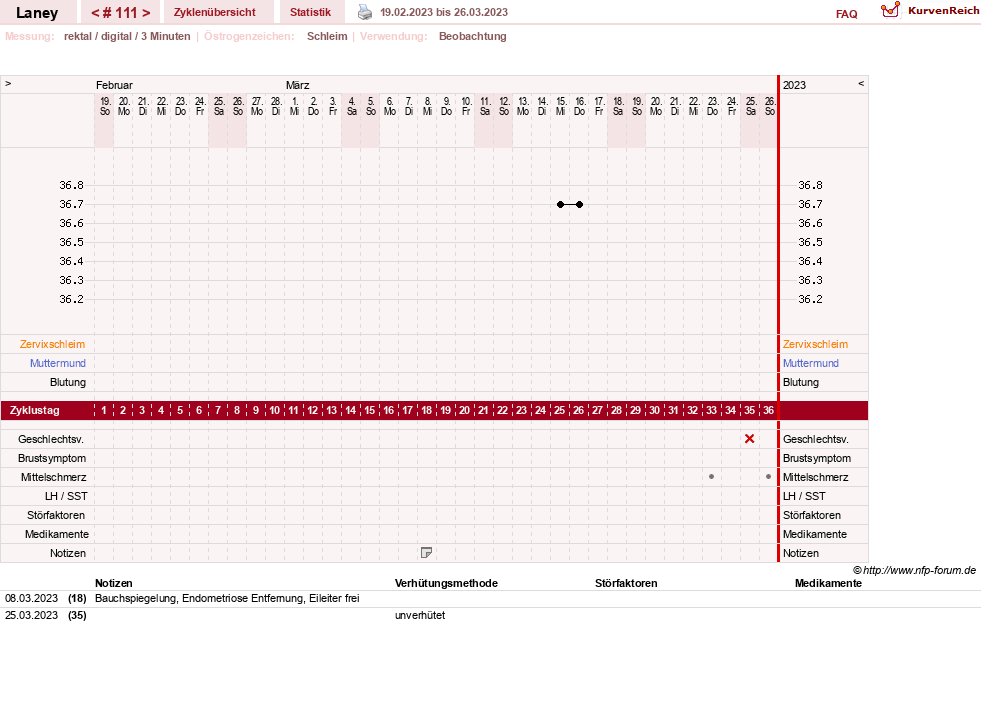Click the left Blutung row label
Viewport: 981px width, 722px height.
point(68,382)
